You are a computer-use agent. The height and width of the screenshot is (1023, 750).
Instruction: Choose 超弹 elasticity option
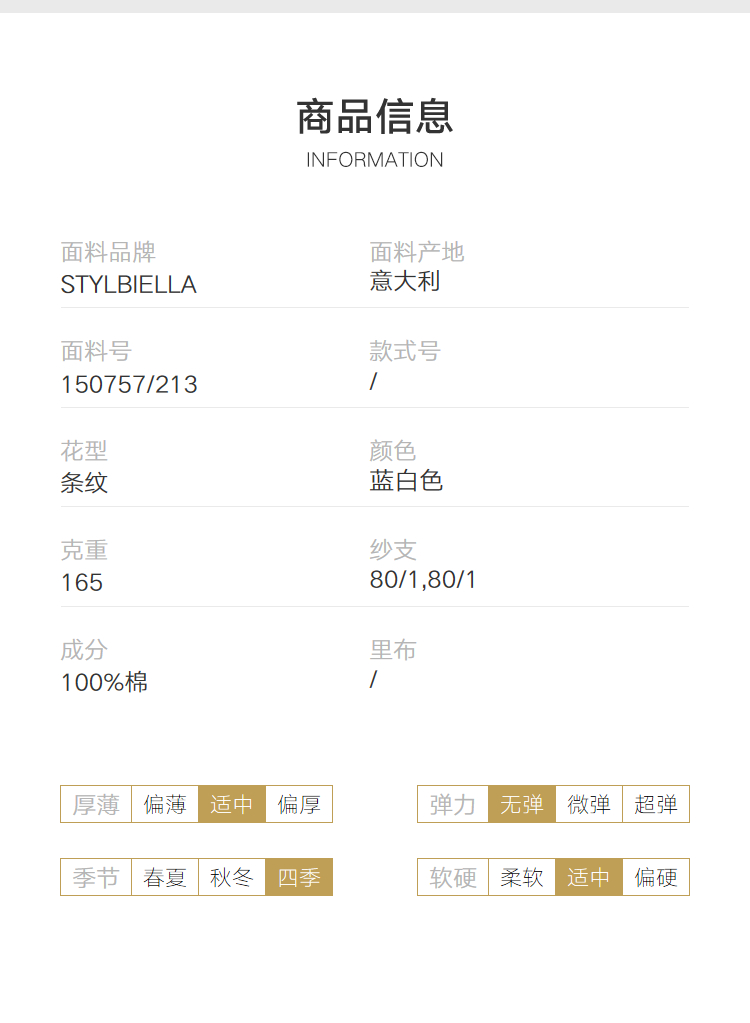tap(656, 804)
